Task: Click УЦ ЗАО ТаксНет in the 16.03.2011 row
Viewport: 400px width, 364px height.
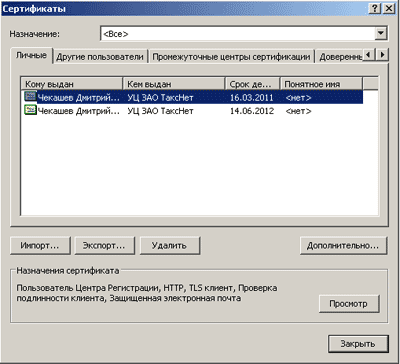Action: [x=160, y=97]
